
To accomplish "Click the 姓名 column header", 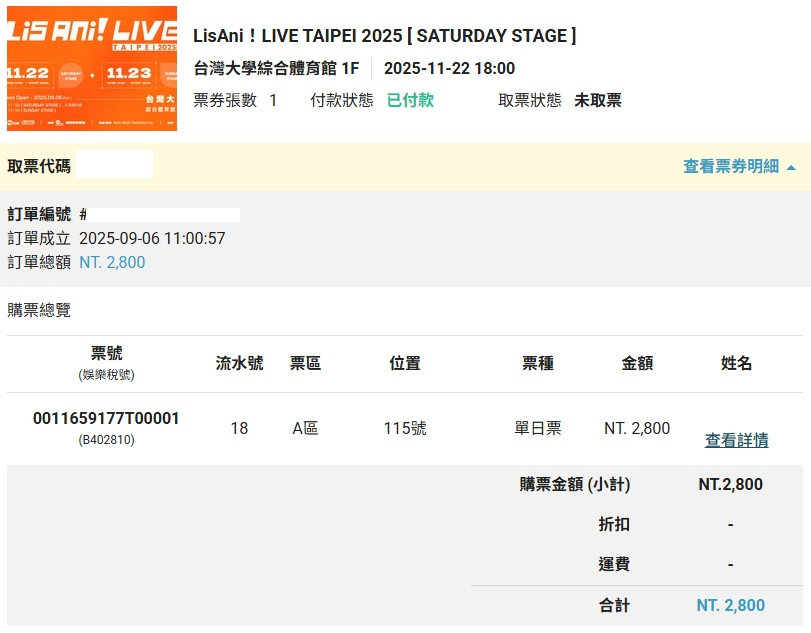I will pos(737,363).
